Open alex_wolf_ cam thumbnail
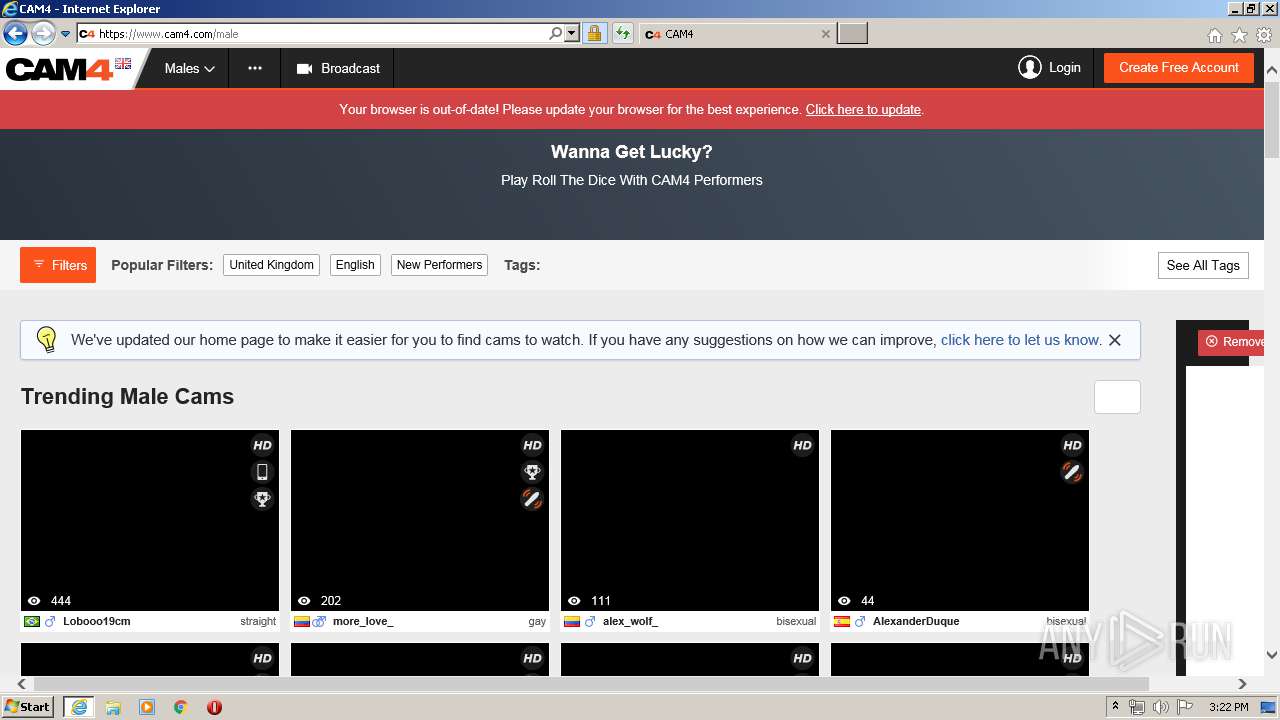Viewport: 1280px width, 720px height. tap(690, 520)
